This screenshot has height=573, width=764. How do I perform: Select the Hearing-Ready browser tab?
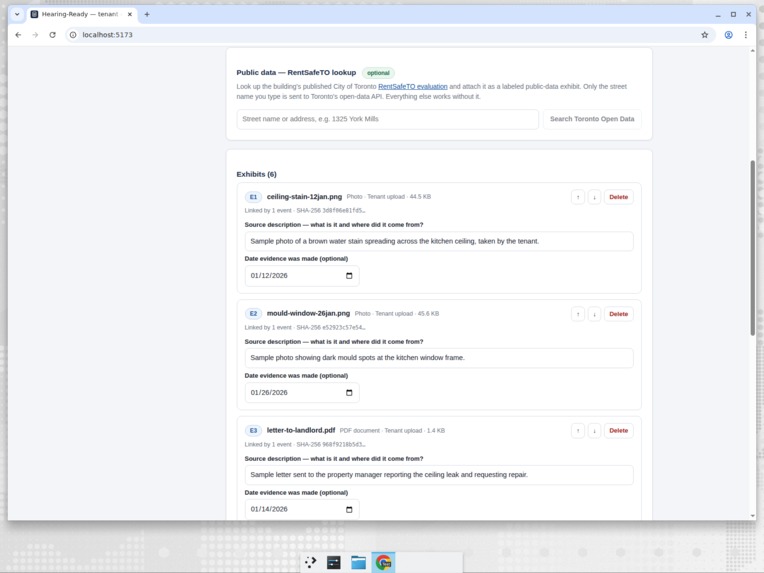point(81,14)
